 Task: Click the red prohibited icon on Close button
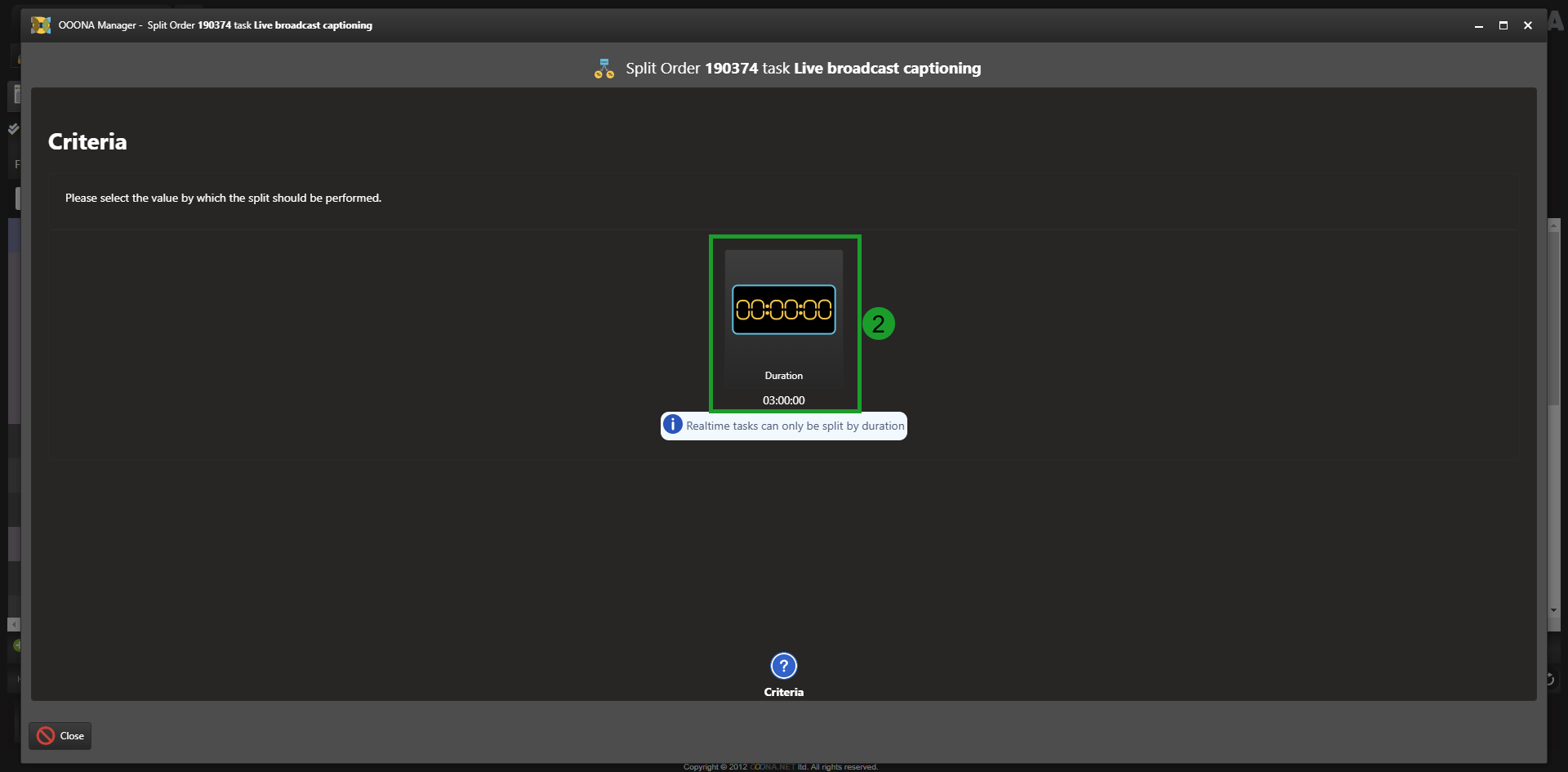46,736
